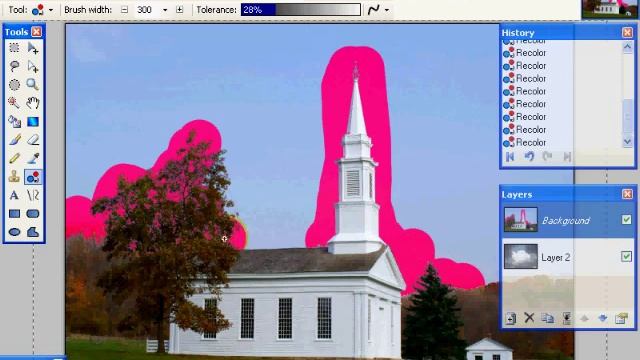The height and width of the screenshot is (360, 640).
Task: Select the Paintbrush tool
Action: point(14,140)
